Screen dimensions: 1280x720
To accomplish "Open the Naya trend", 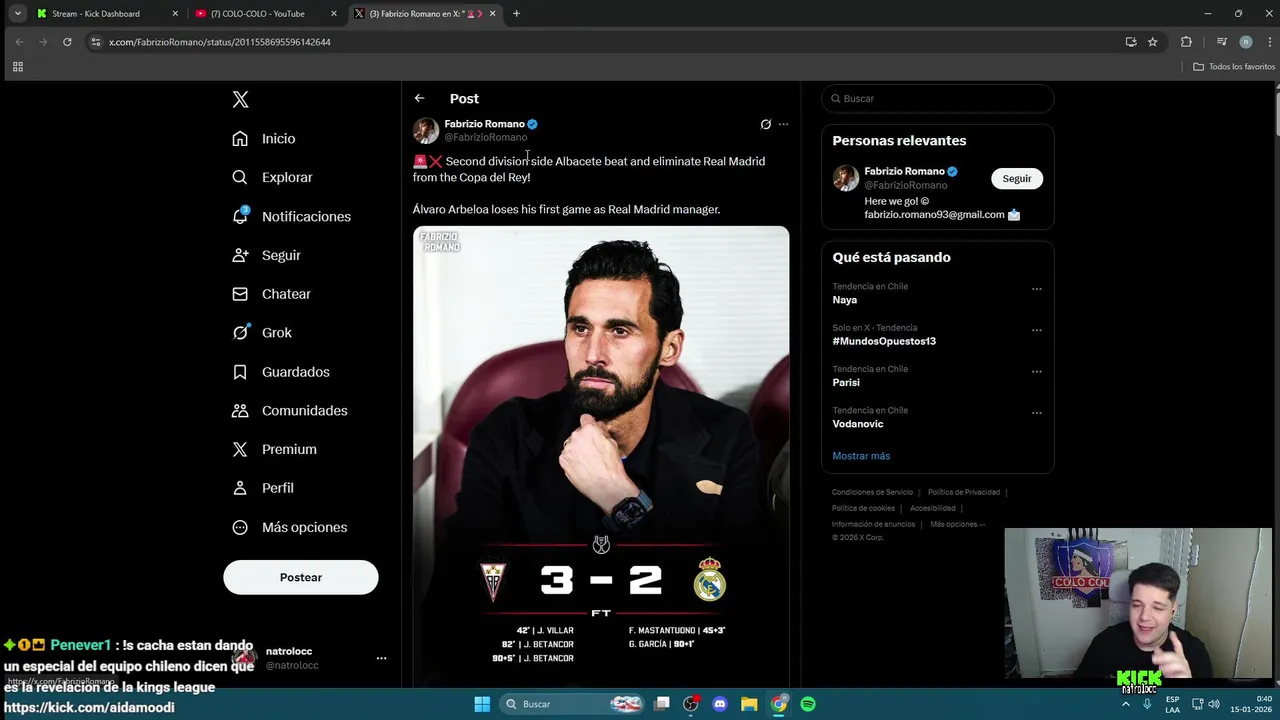I will point(845,300).
